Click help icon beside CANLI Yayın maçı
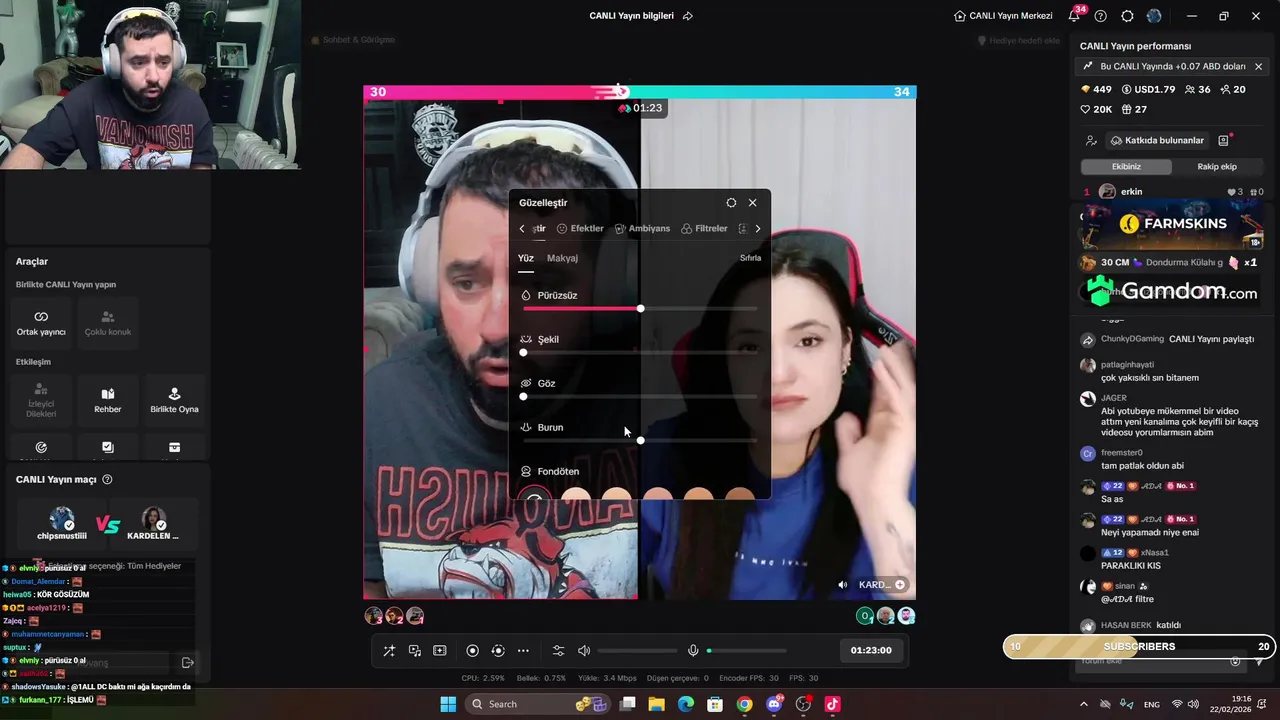 [107, 480]
